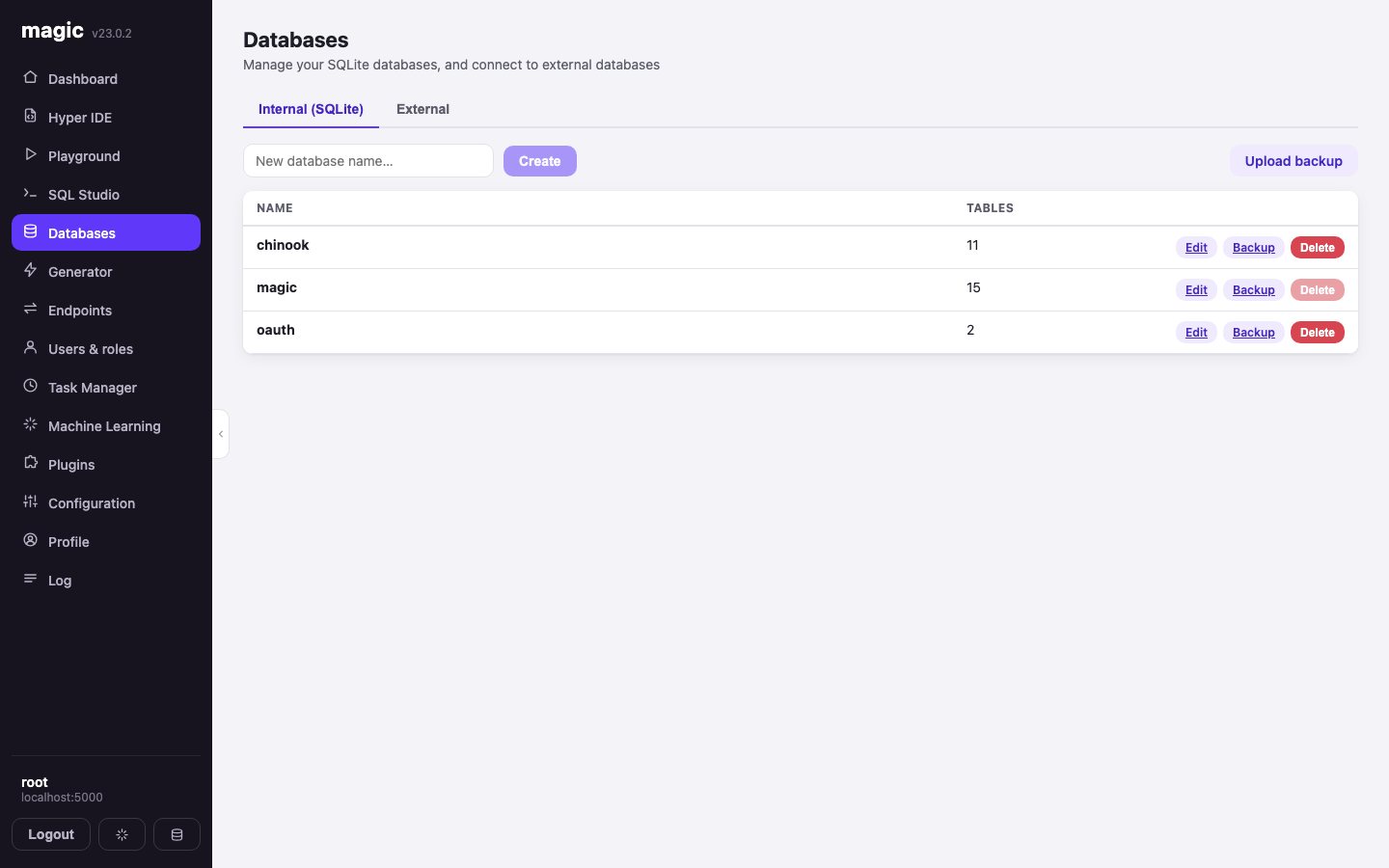This screenshot has height=868, width=1389.
Task: Open the Profile avatar icon
Action: pos(30,540)
